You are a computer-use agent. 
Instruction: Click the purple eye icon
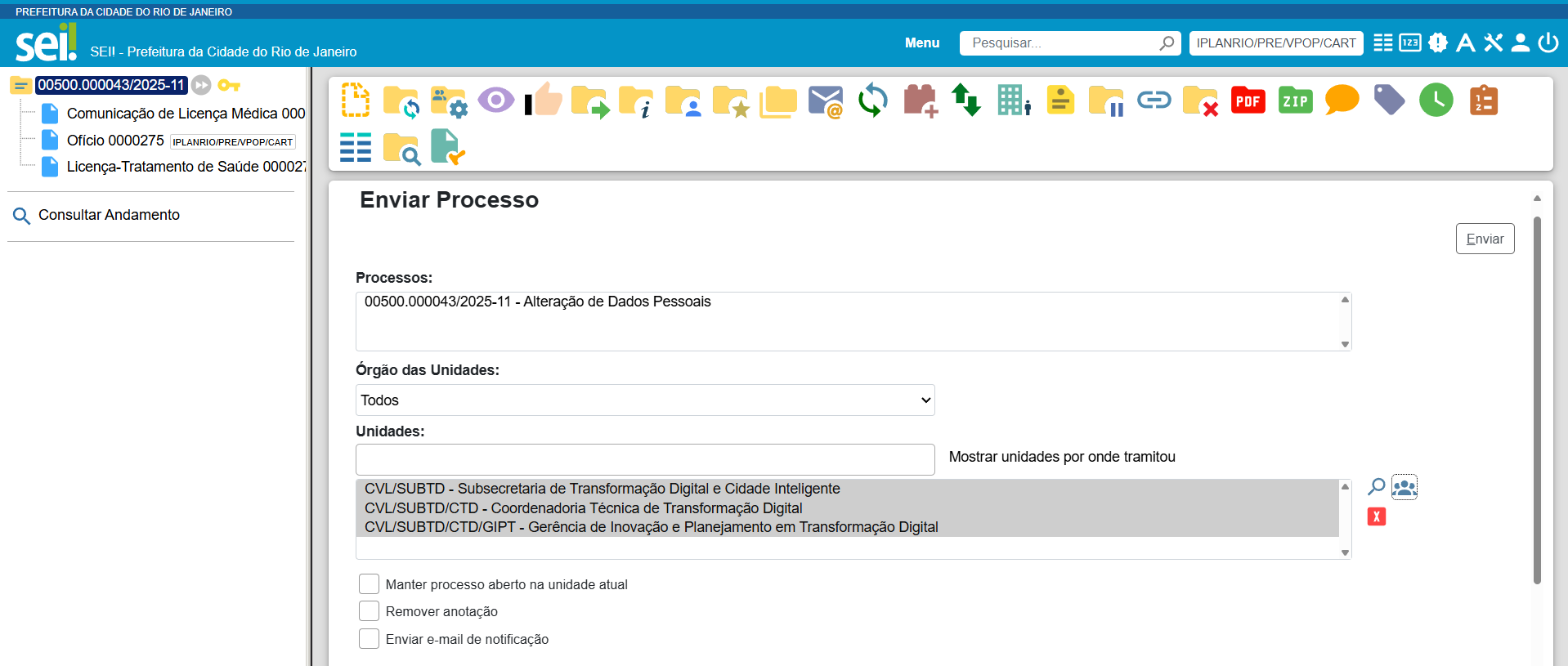click(495, 101)
